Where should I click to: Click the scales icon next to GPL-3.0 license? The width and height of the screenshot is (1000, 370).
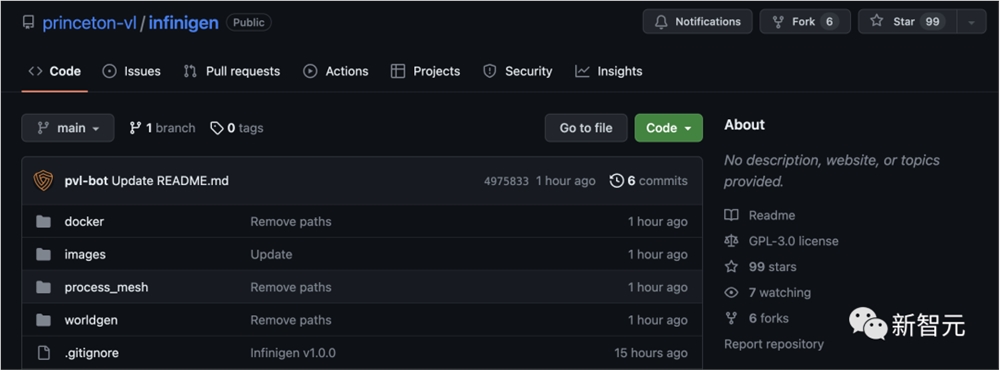732,241
